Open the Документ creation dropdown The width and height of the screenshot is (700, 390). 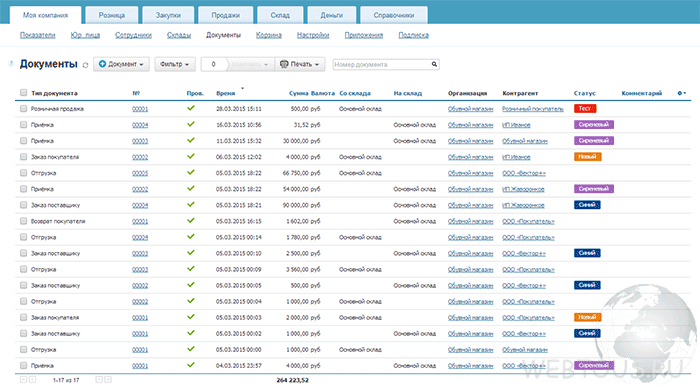tap(121, 64)
